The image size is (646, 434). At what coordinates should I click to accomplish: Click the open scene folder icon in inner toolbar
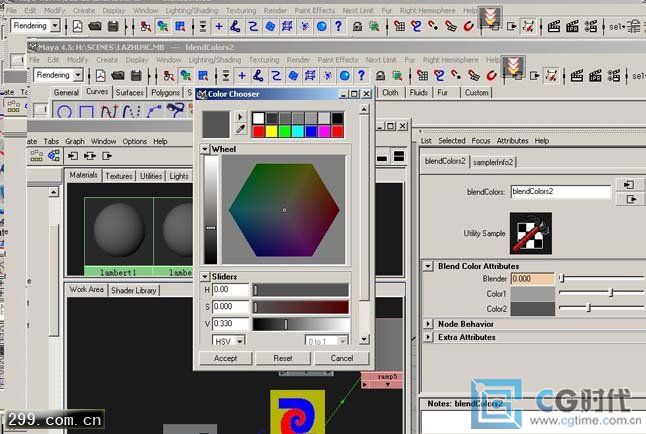tap(118, 76)
